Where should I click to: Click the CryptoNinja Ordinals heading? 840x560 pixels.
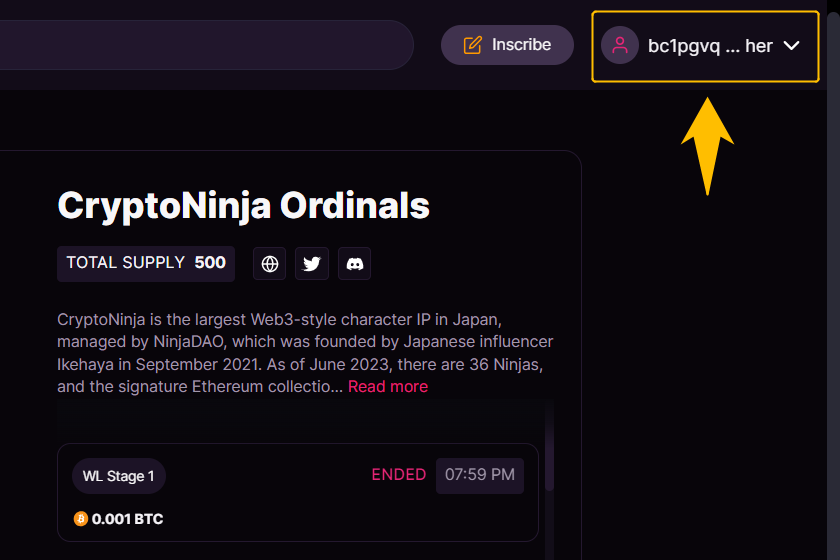pos(243,206)
